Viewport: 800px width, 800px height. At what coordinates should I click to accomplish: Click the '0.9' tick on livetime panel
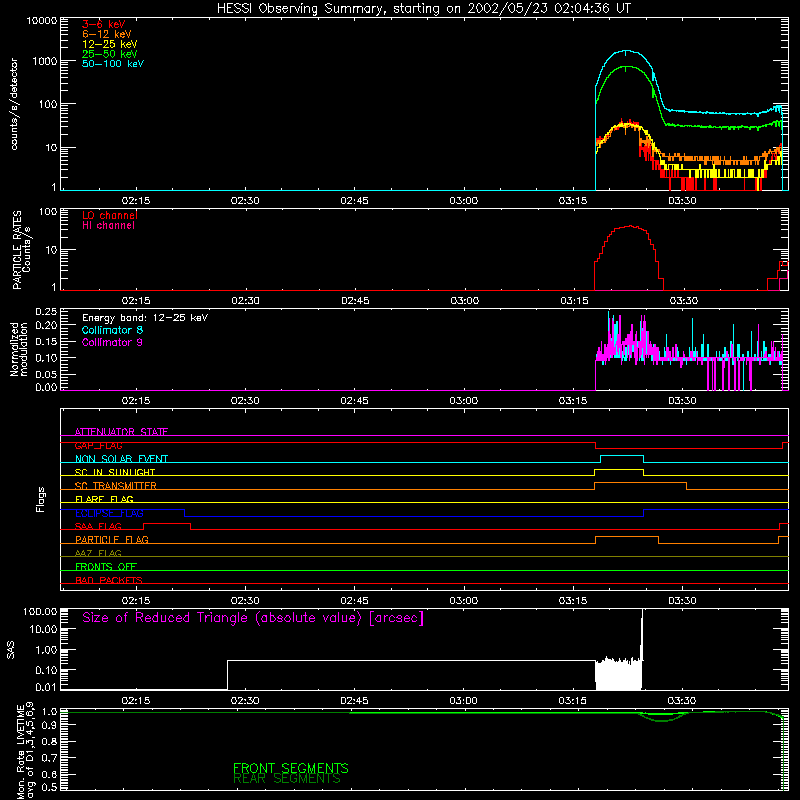[49, 724]
